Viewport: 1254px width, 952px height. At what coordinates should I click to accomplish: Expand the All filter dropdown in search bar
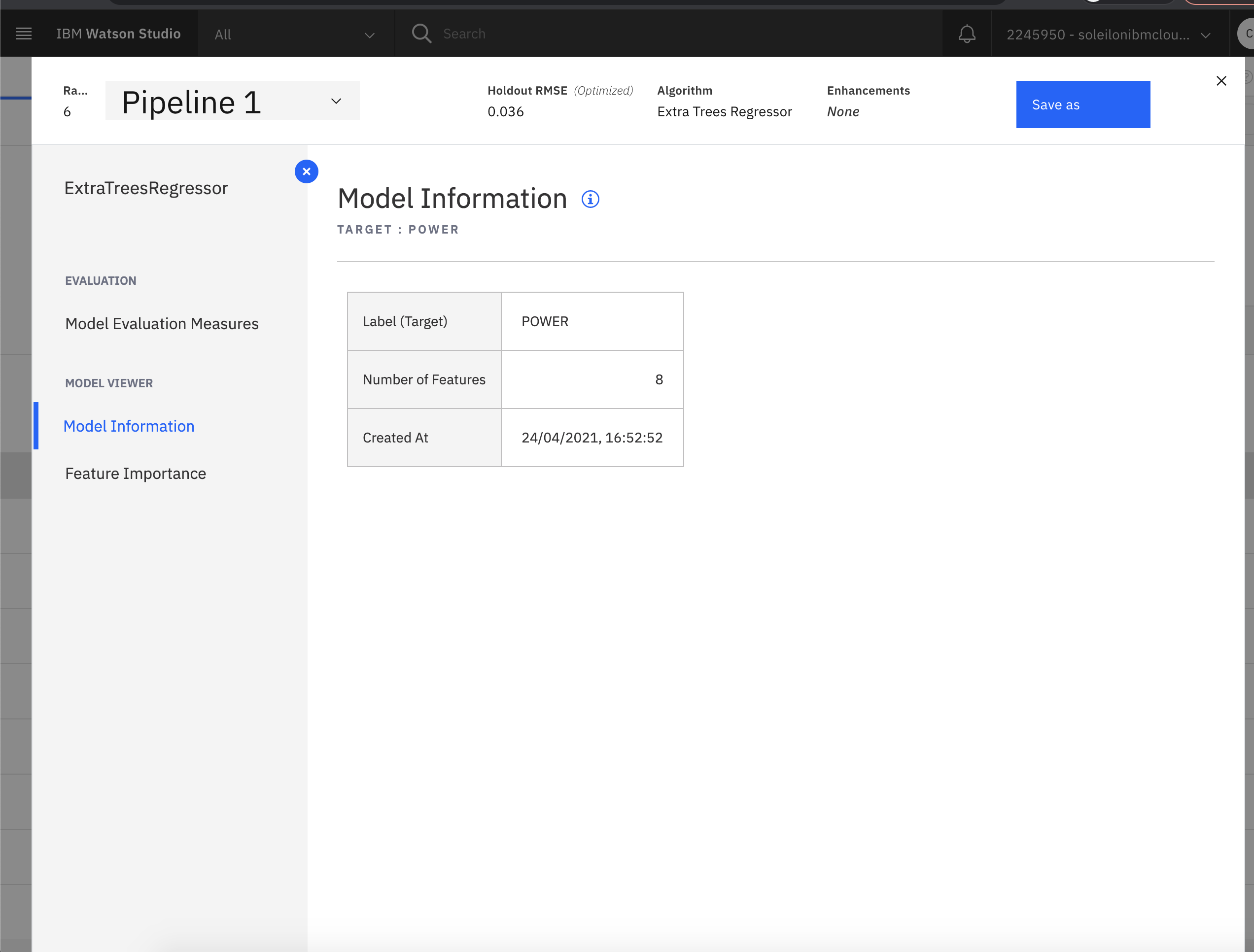(x=295, y=34)
